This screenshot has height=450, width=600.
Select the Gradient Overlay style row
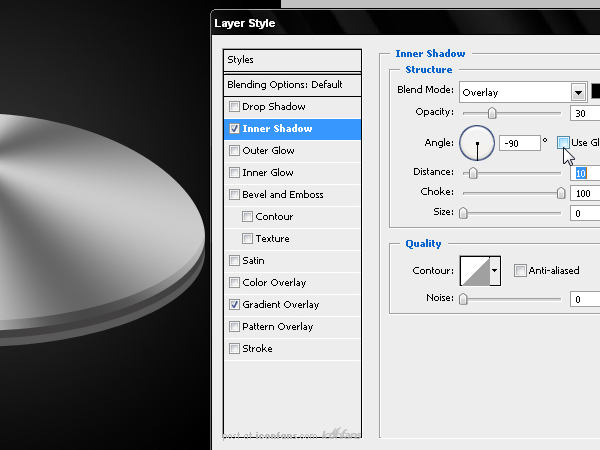click(x=292, y=305)
